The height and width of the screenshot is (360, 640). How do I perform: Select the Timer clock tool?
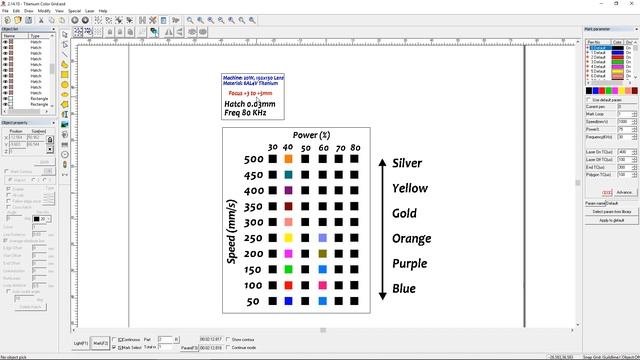click(64, 154)
